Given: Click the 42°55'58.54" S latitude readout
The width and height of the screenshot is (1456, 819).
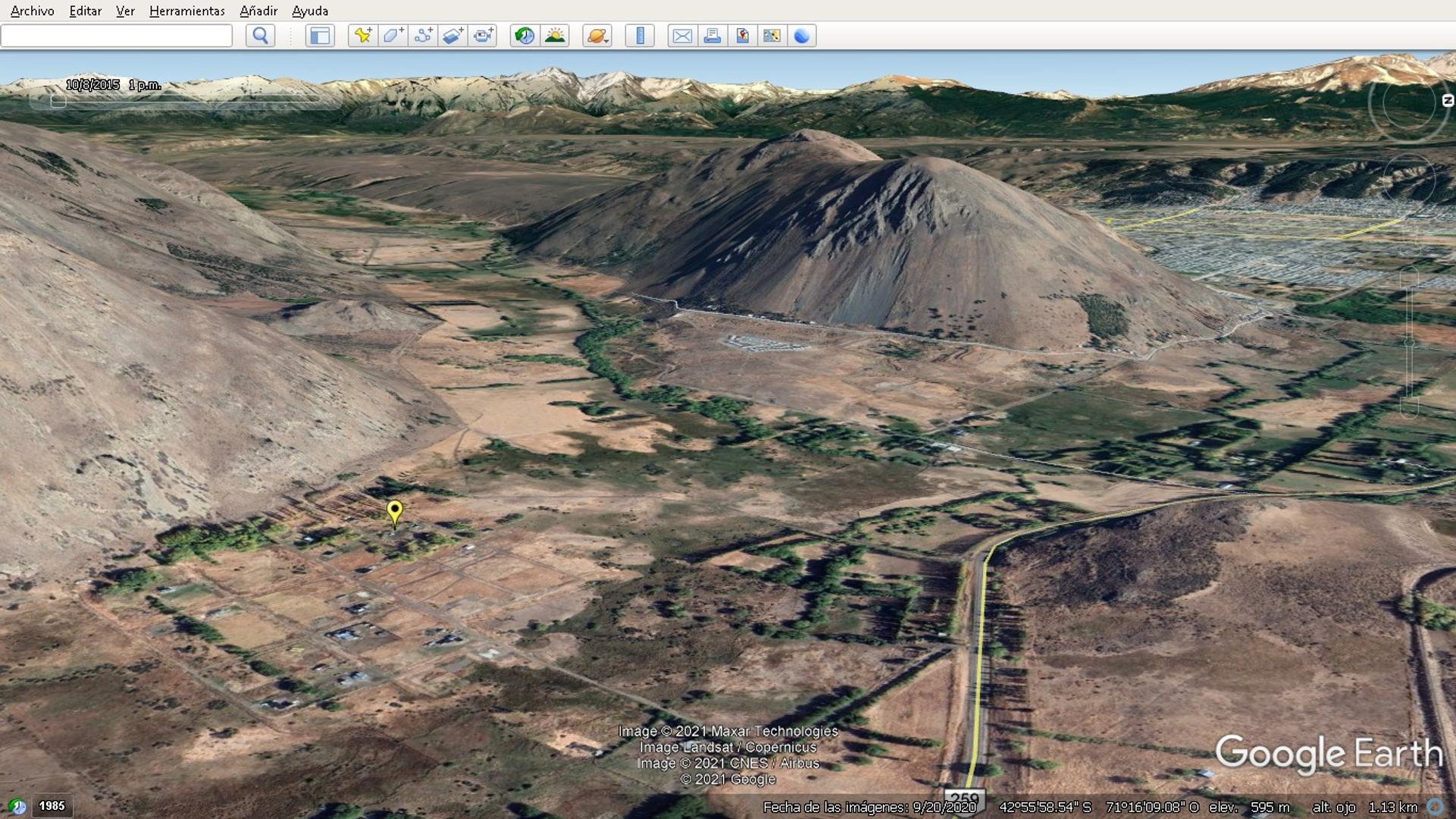Looking at the screenshot, I should pos(1045,808).
